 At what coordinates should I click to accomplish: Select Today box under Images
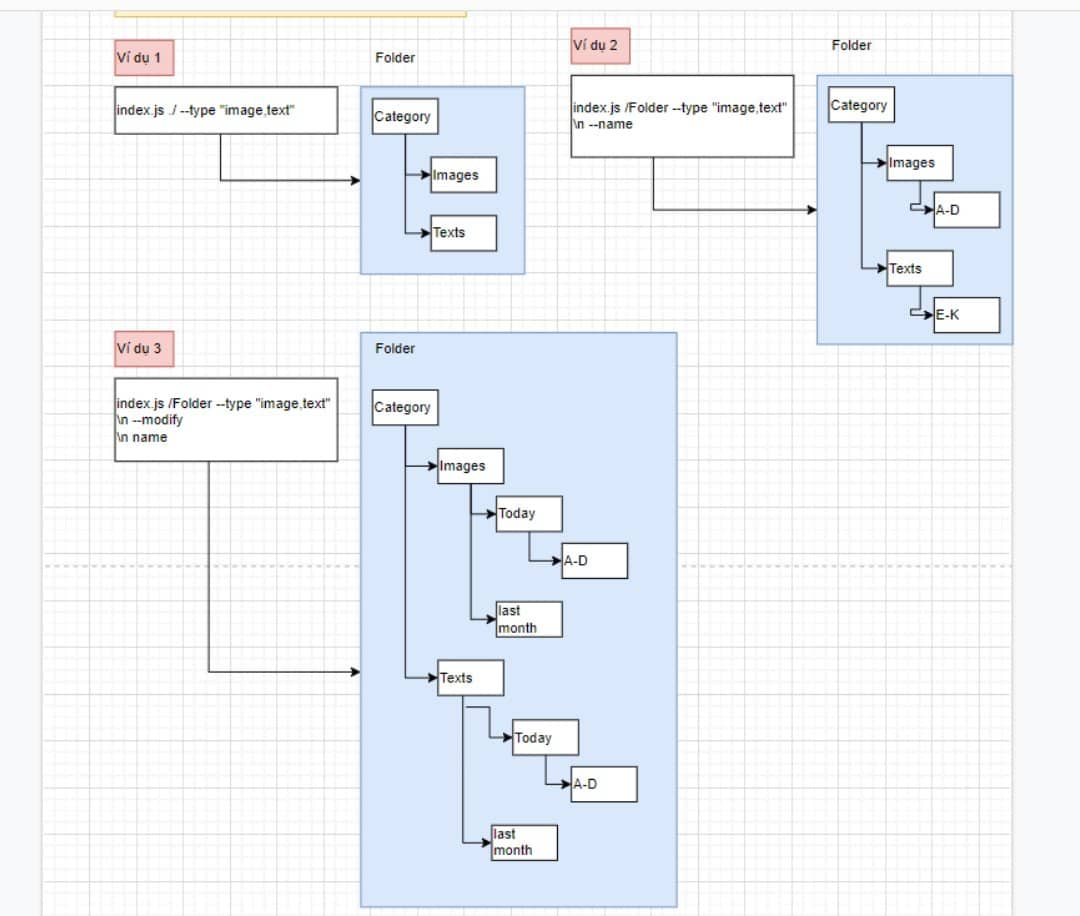coord(529,513)
